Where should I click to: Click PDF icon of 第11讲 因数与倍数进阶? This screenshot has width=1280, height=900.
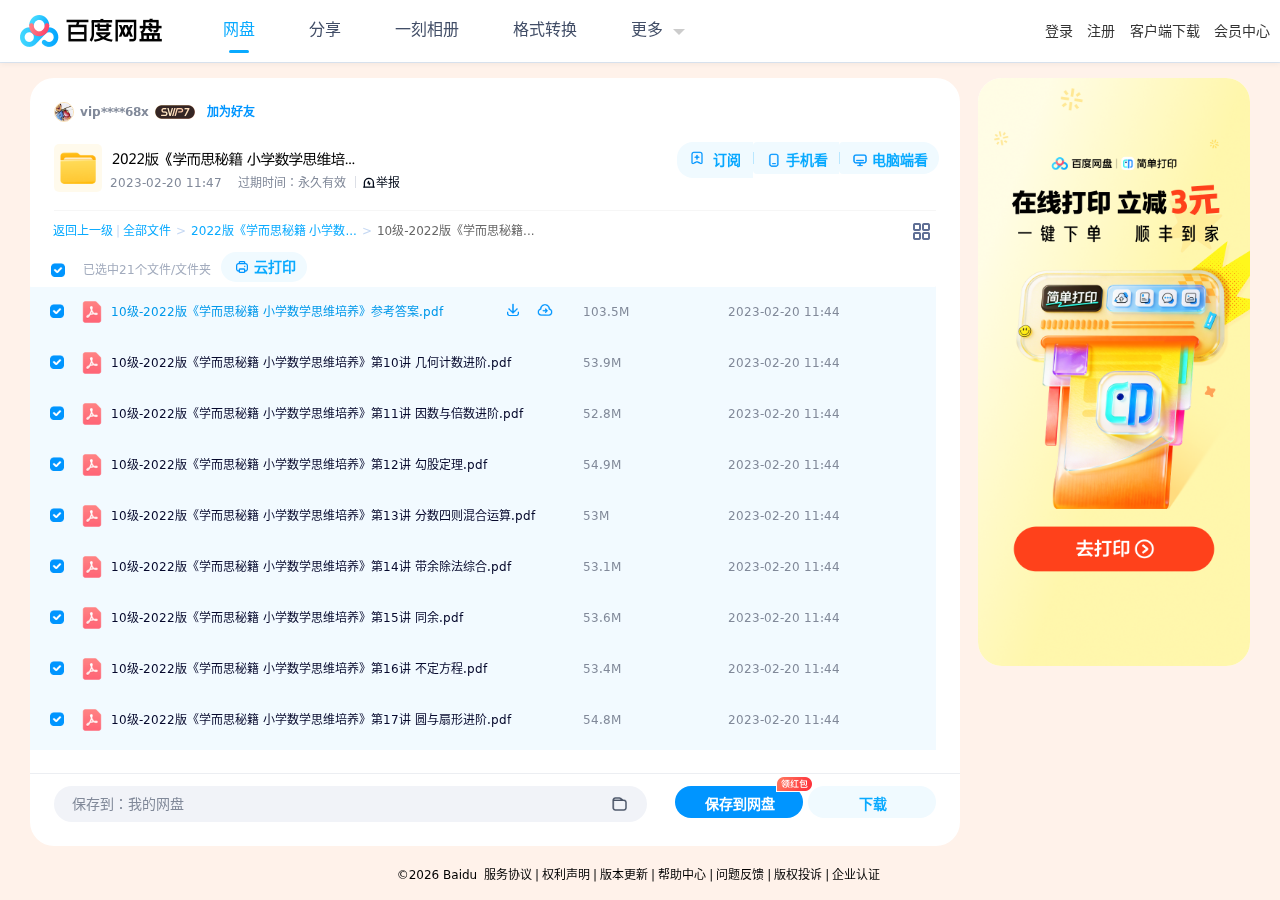pyautogui.click(x=92, y=414)
